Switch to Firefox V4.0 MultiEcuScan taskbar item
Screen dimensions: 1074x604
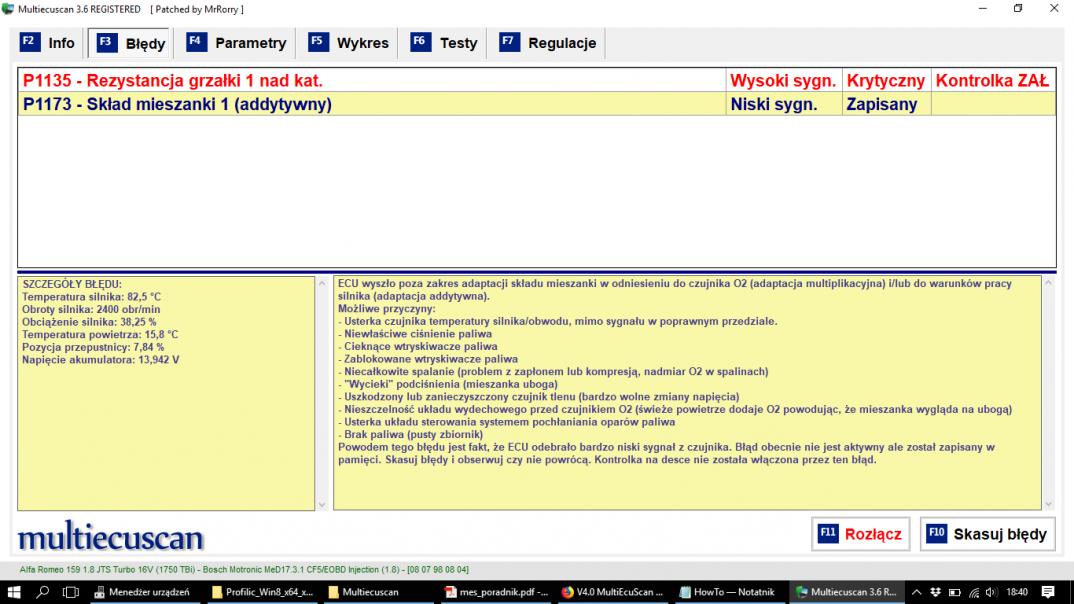[x=612, y=592]
